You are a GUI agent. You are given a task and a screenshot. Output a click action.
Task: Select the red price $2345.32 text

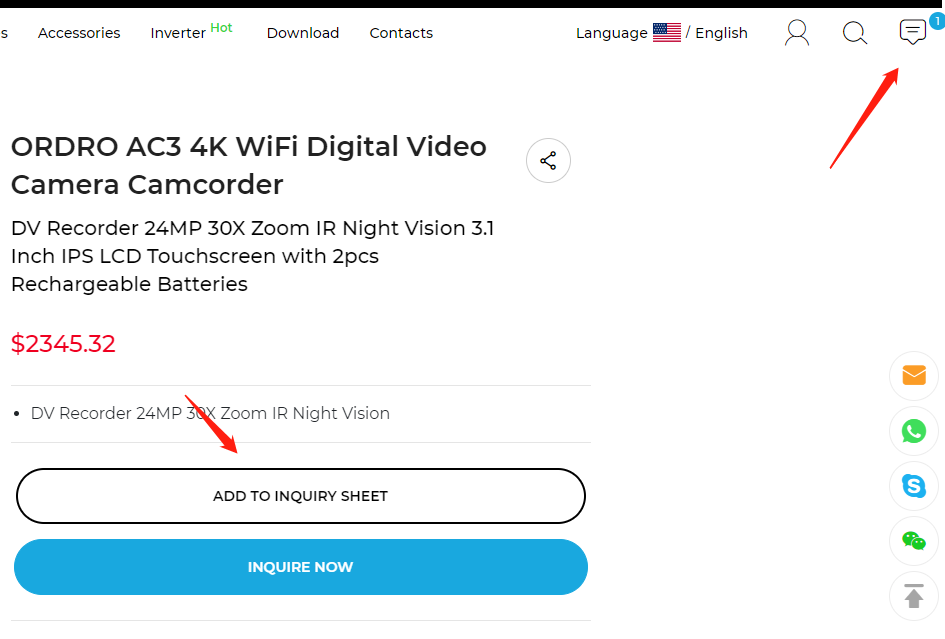tap(63, 343)
